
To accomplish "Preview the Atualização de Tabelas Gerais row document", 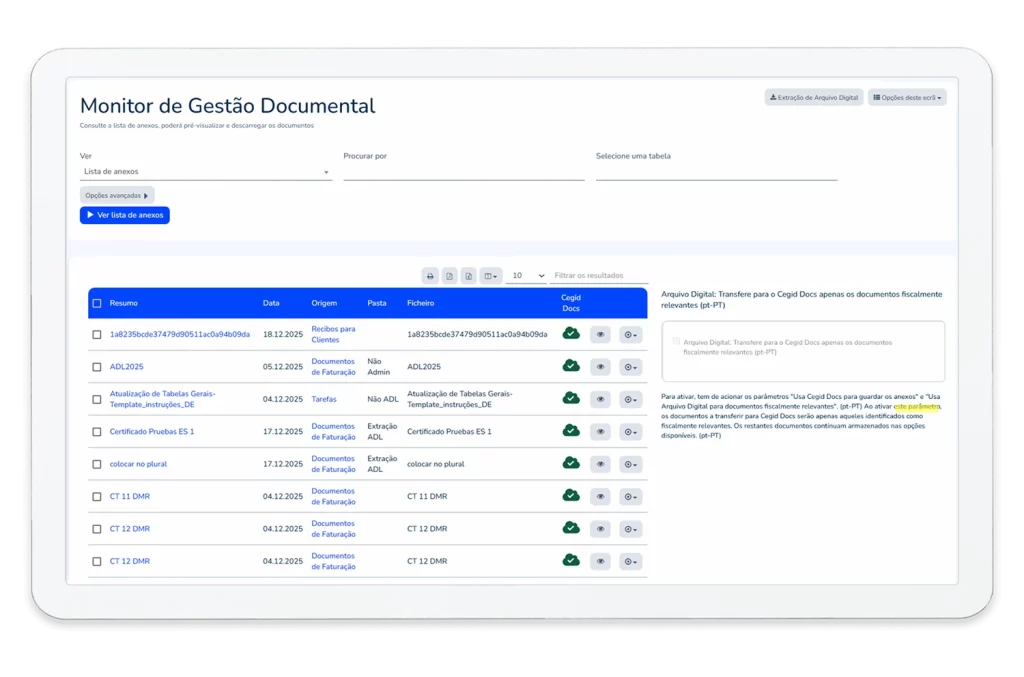I will pos(600,399).
